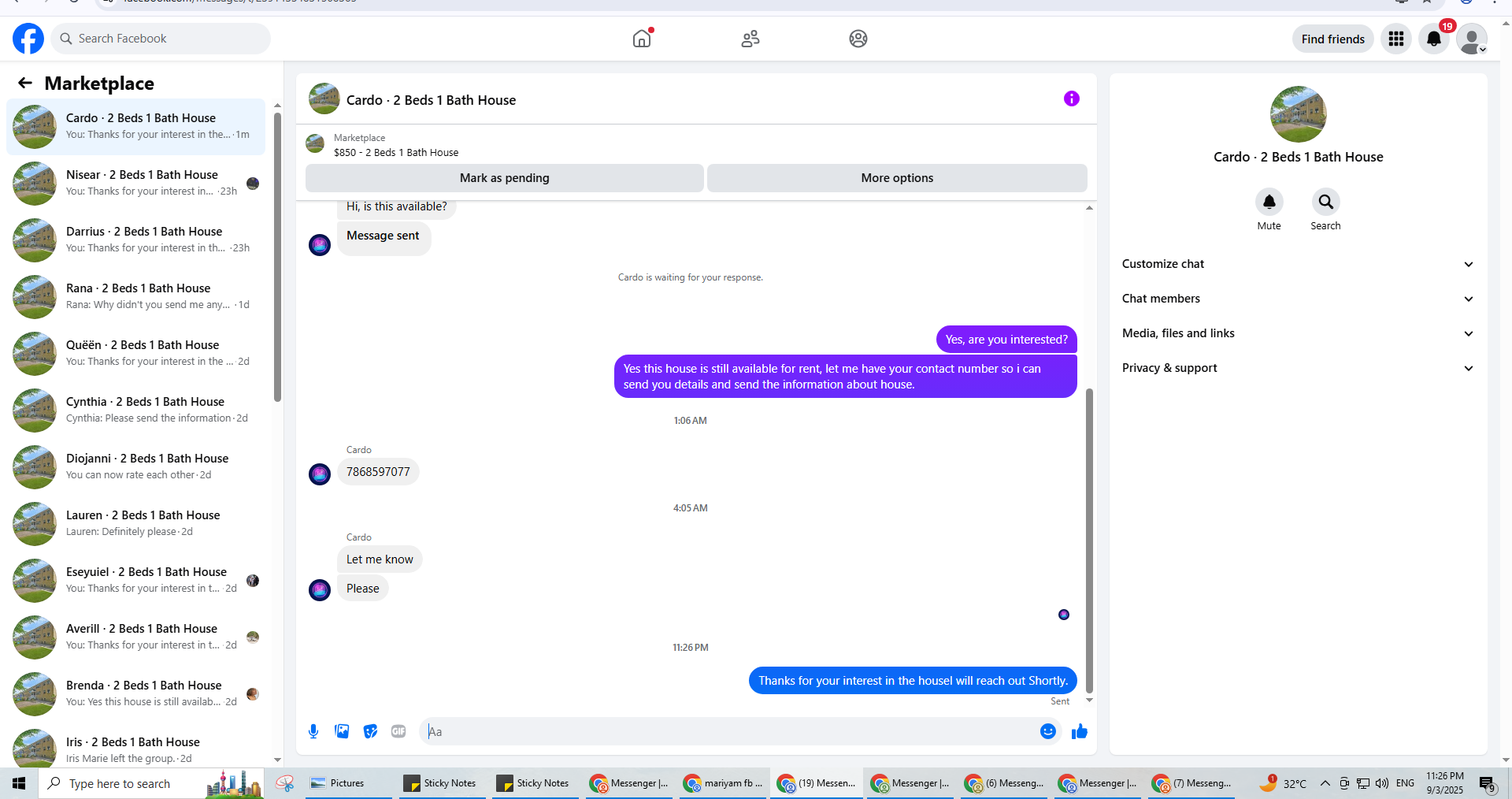The image size is (1512, 799).
Task: Open Cardo 2 Beds 1 Bath House conversation
Action: (135, 126)
